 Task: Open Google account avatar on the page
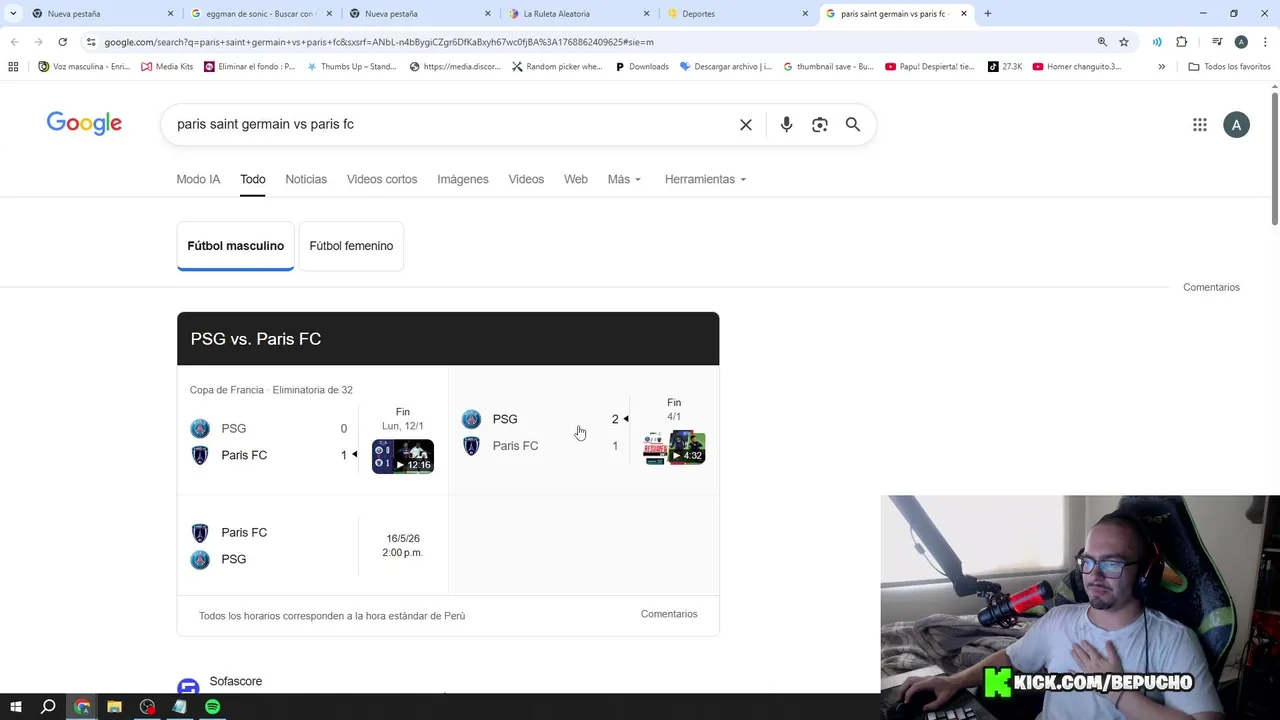point(1236,125)
